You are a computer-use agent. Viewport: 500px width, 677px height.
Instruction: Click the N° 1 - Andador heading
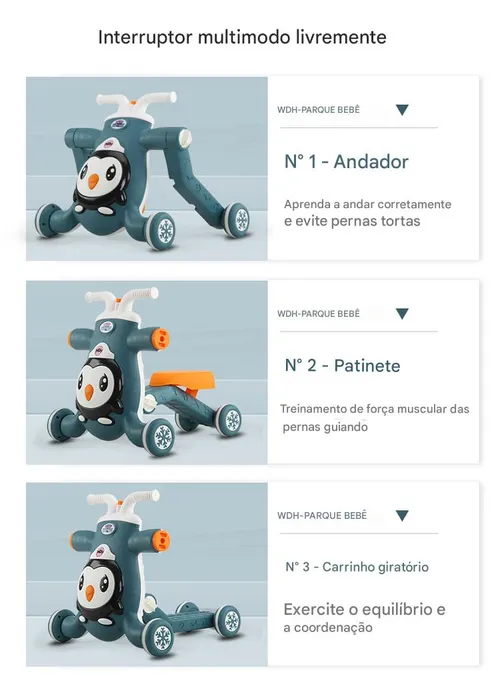(x=346, y=161)
